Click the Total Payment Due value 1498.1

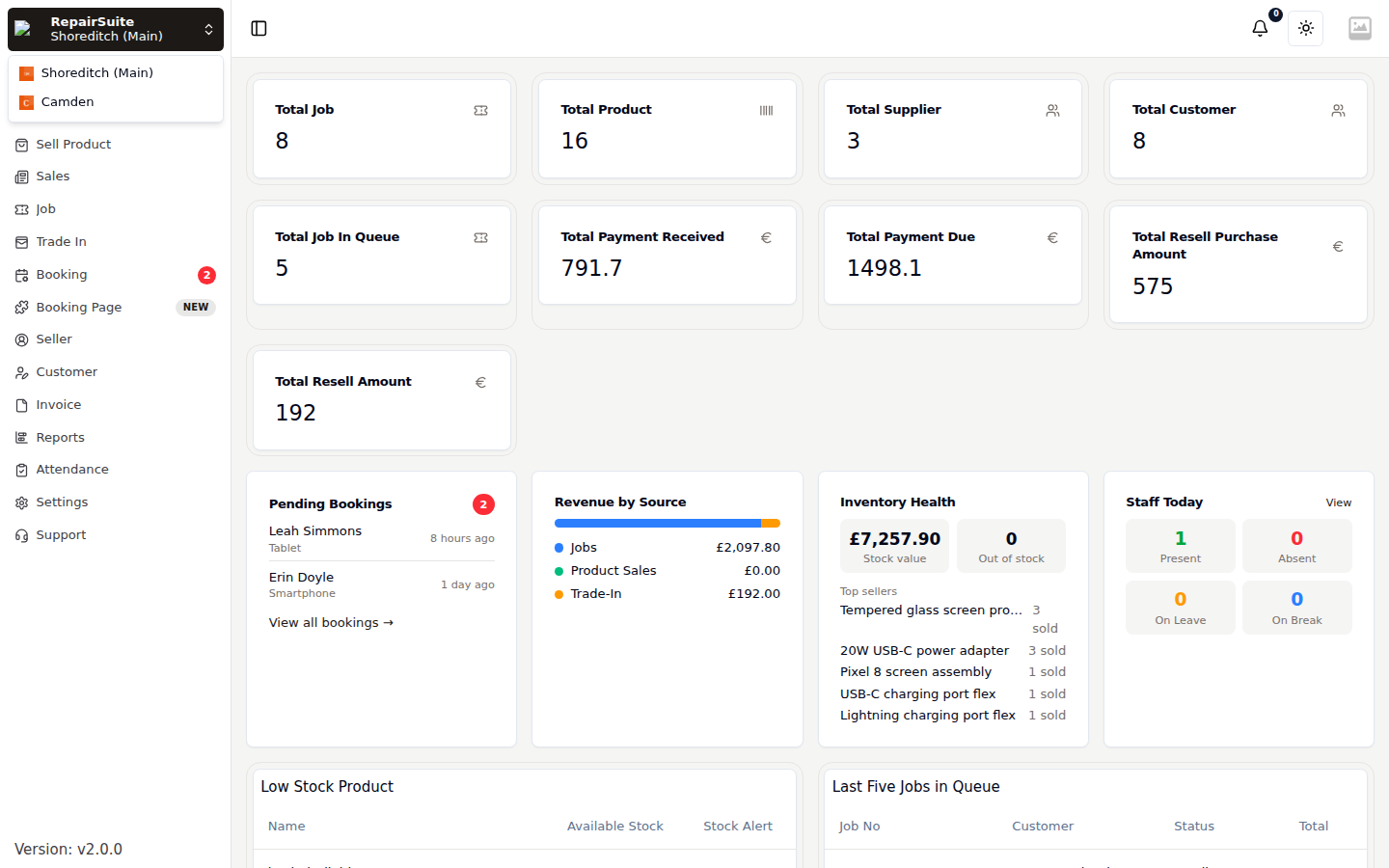(x=885, y=268)
